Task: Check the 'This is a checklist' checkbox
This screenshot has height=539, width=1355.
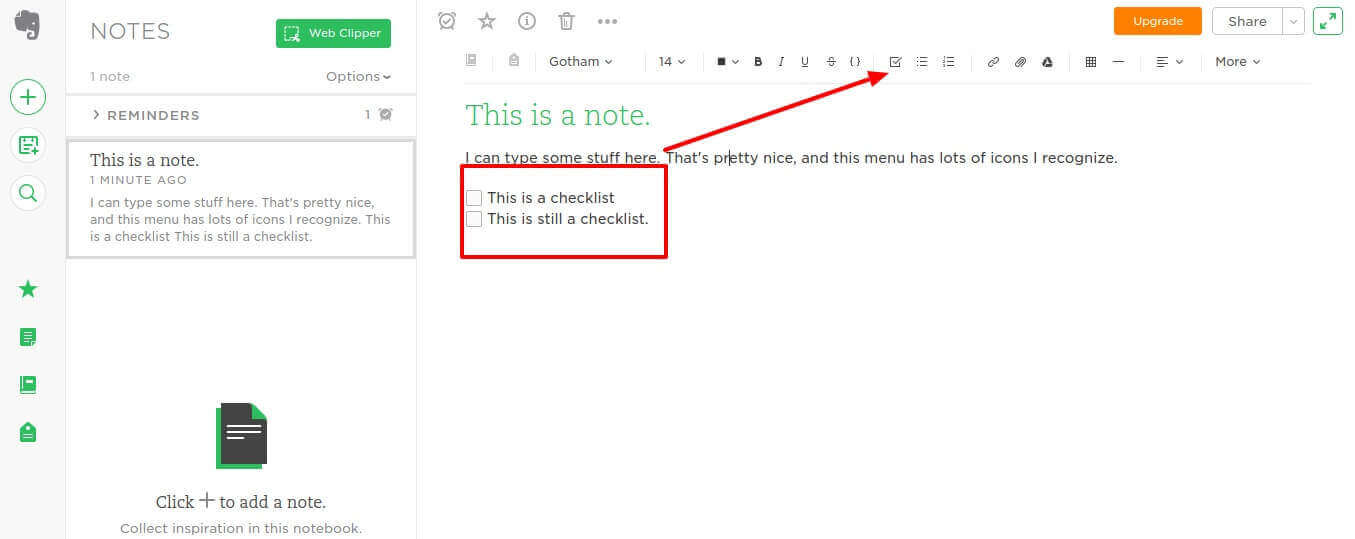Action: pyautogui.click(x=474, y=198)
